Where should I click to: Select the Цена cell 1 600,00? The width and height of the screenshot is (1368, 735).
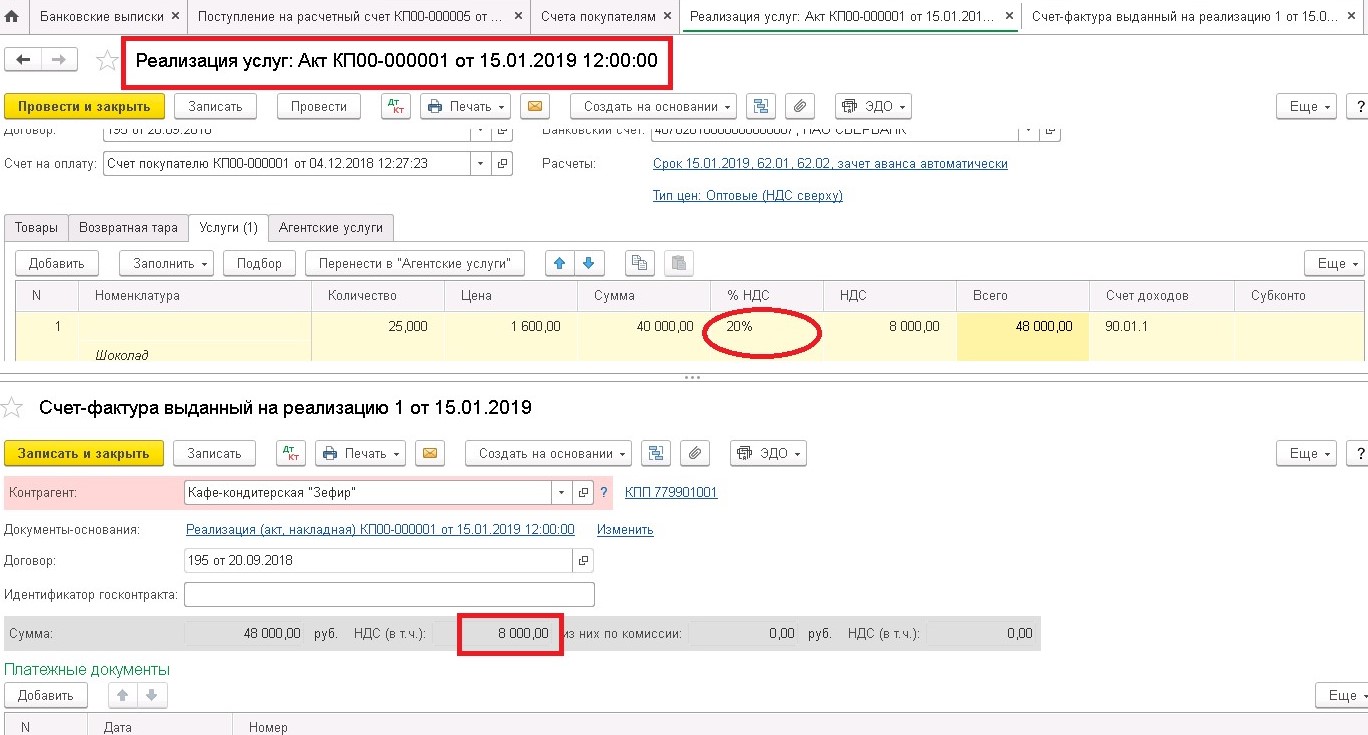[x=511, y=327]
